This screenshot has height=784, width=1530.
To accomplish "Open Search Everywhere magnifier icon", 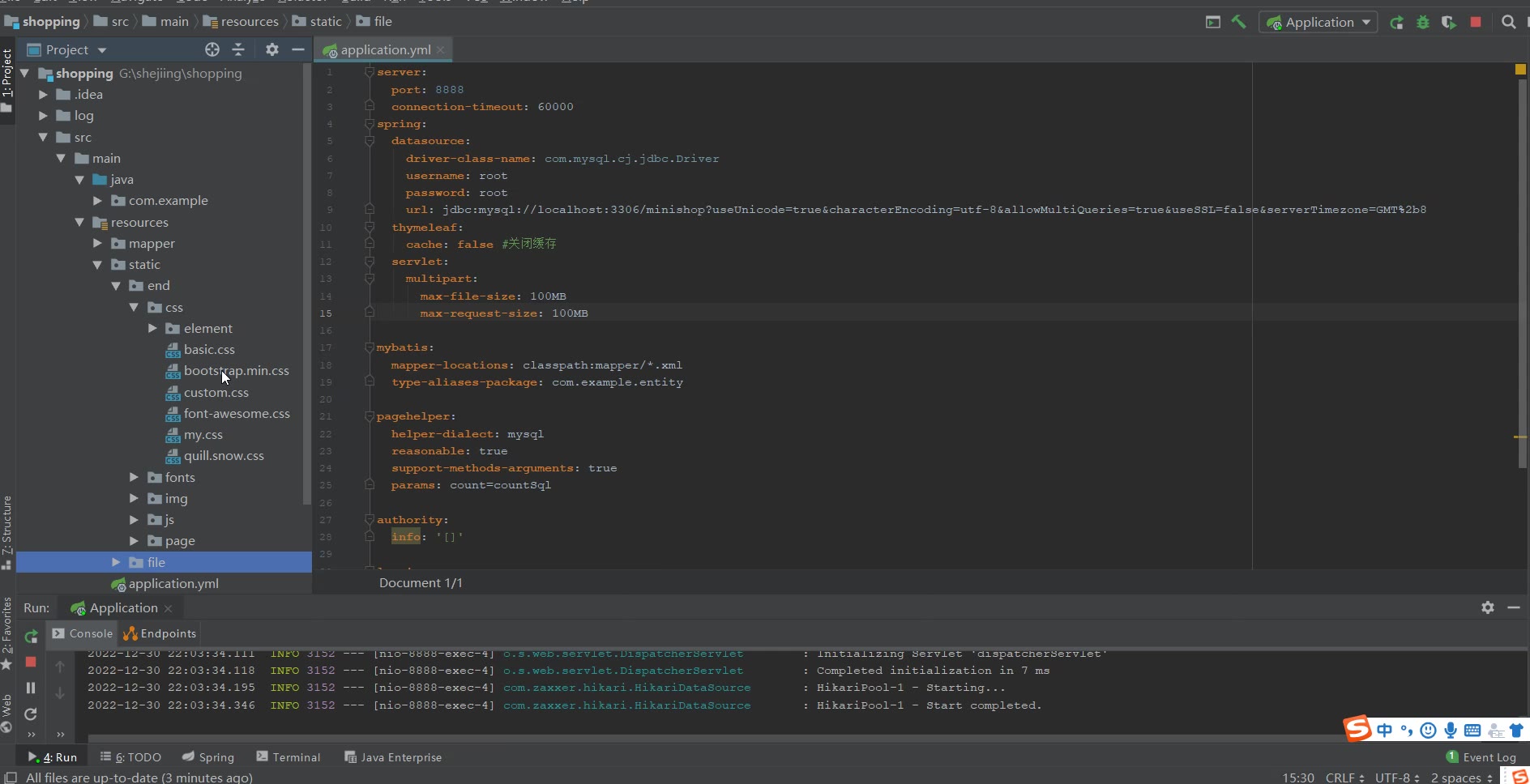I will 1508,23.
